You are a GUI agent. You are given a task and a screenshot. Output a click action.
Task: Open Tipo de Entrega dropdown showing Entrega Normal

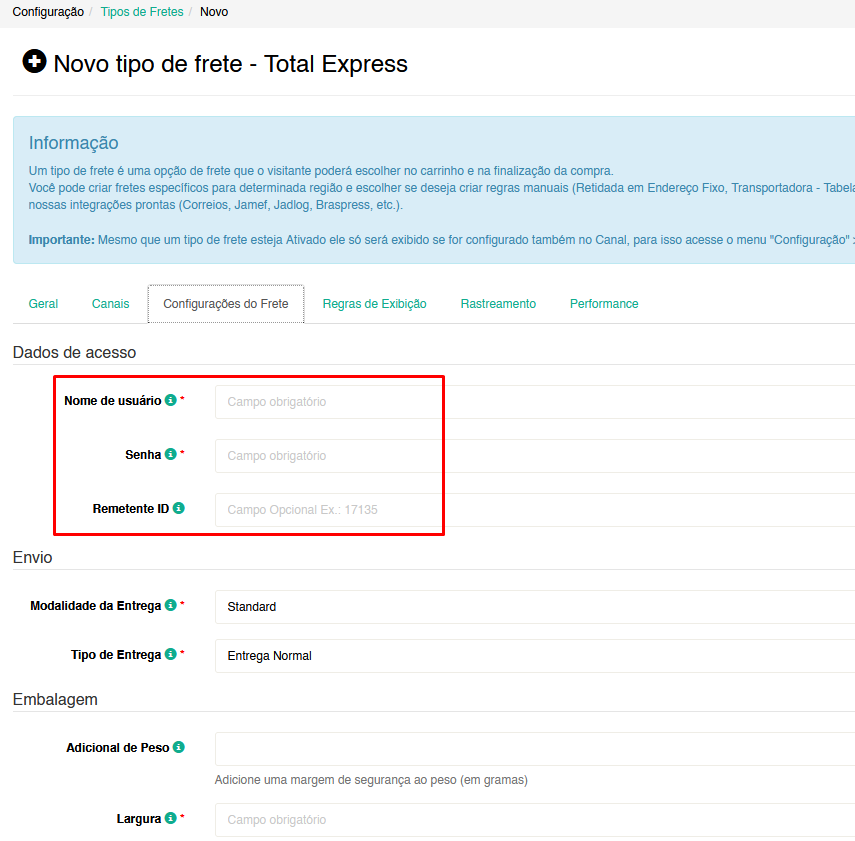point(535,656)
